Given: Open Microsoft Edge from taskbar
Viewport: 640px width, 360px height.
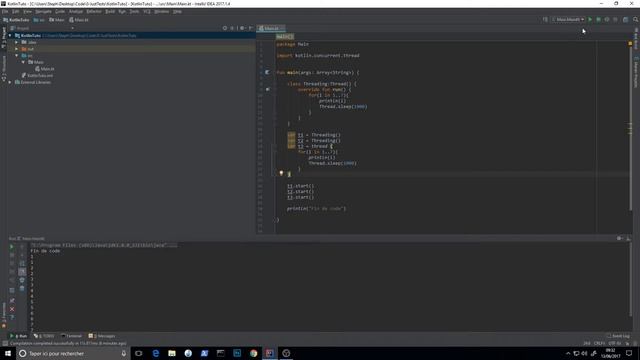Looking at the screenshot, I should point(156,353).
